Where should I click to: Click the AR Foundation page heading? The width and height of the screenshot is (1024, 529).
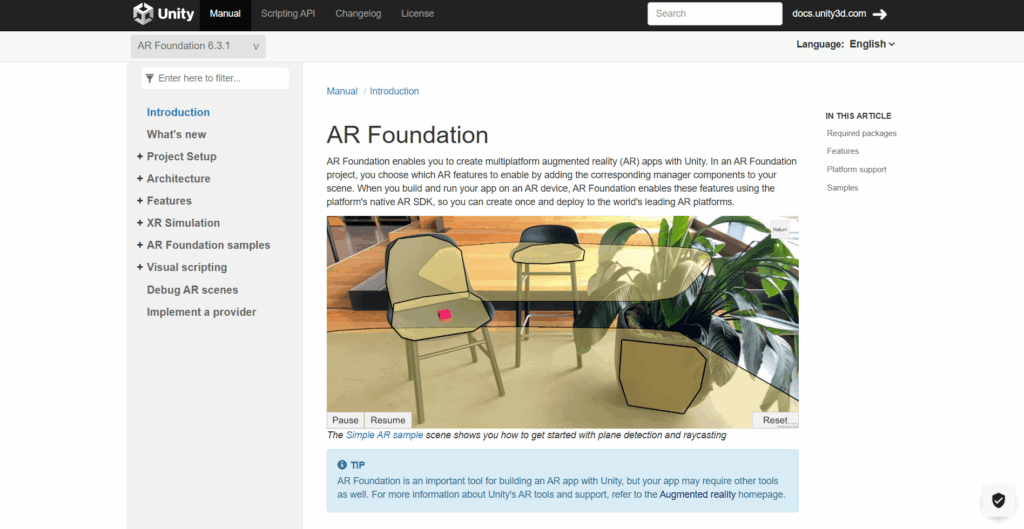pyautogui.click(x=408, y=135)
